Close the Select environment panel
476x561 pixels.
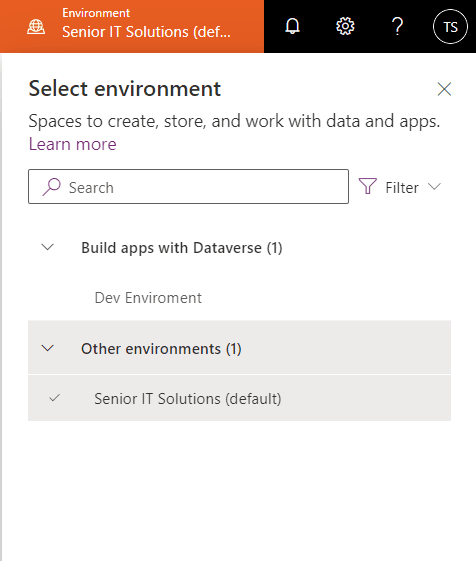[x=444, y=89]
